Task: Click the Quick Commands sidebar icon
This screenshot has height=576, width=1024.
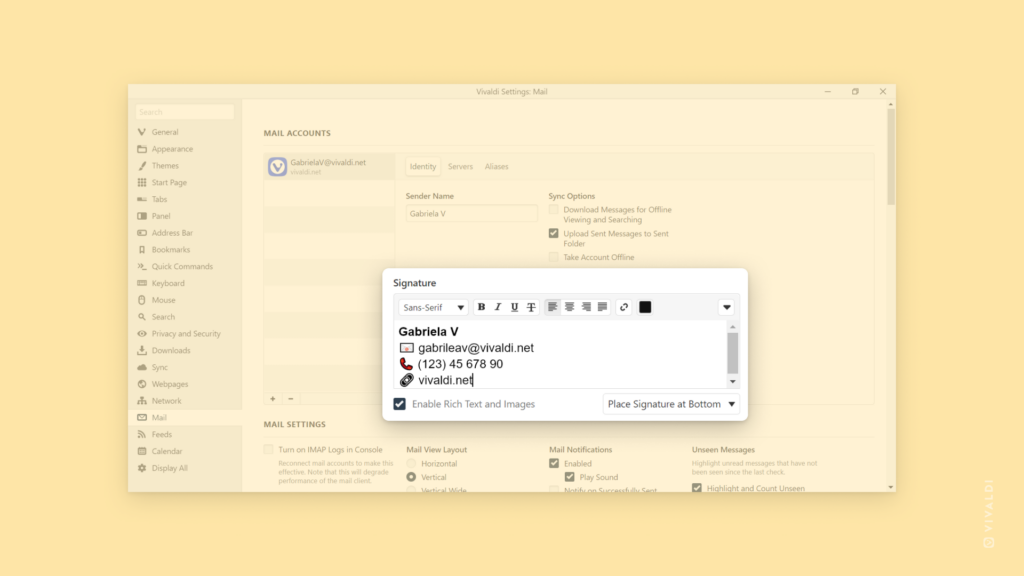Action: pyautogui.click(x=142, y=266)
